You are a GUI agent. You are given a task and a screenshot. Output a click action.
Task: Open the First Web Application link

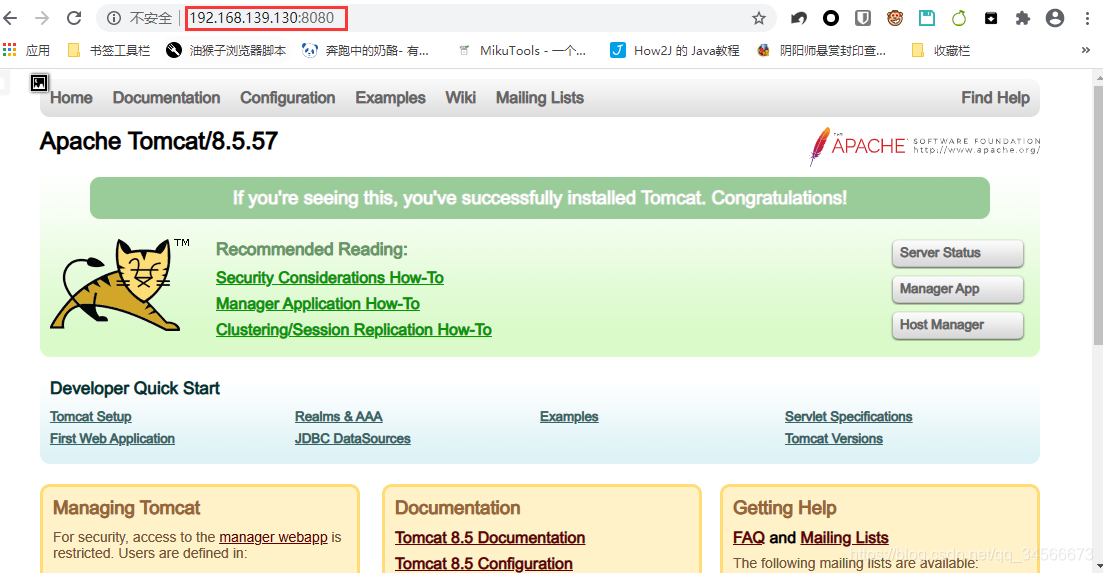pyautogui.click(x=113, y=438)
